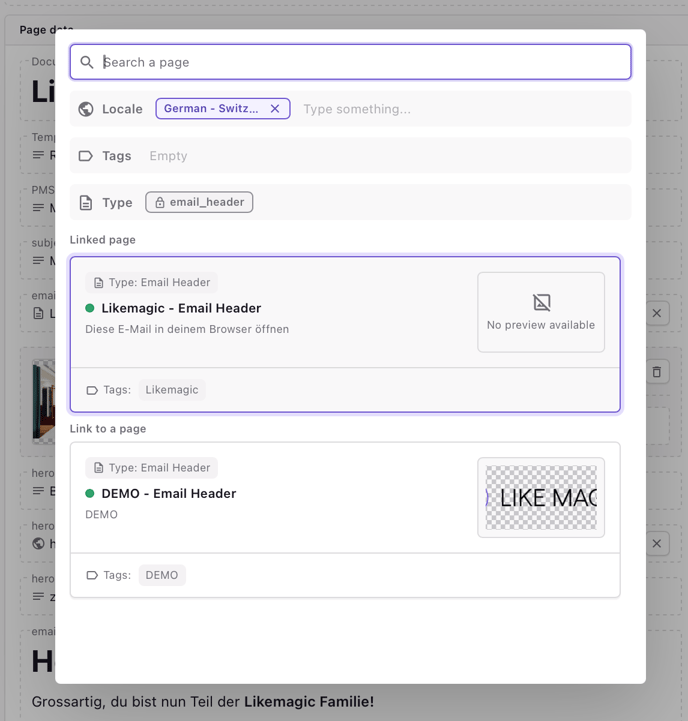The image size is (688, 721).
Task: Remove the German - Switzerland locale chip
Action: click(x=275, y=109)
